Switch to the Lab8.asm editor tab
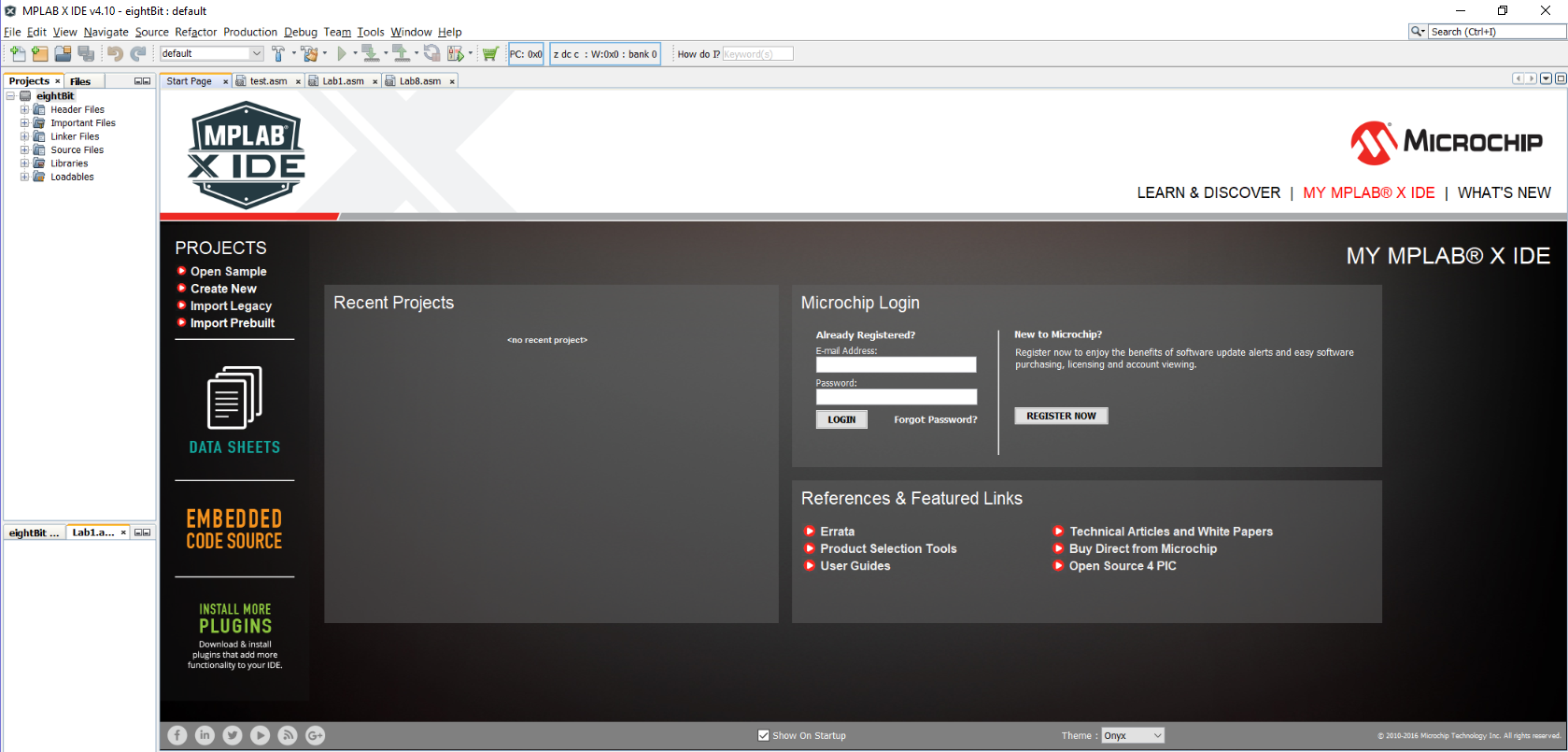This screenshot has width=1568, height=752. (x=419, y=81)
